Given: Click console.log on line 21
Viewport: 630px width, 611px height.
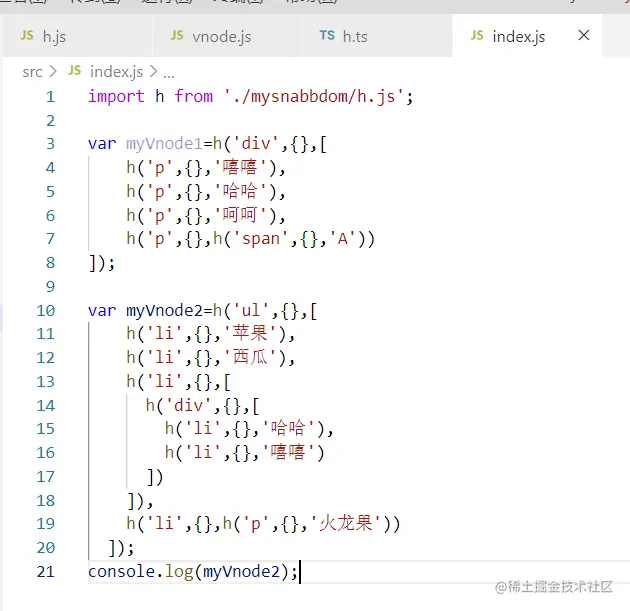Looking at the screenshot, I should [140, 572].
